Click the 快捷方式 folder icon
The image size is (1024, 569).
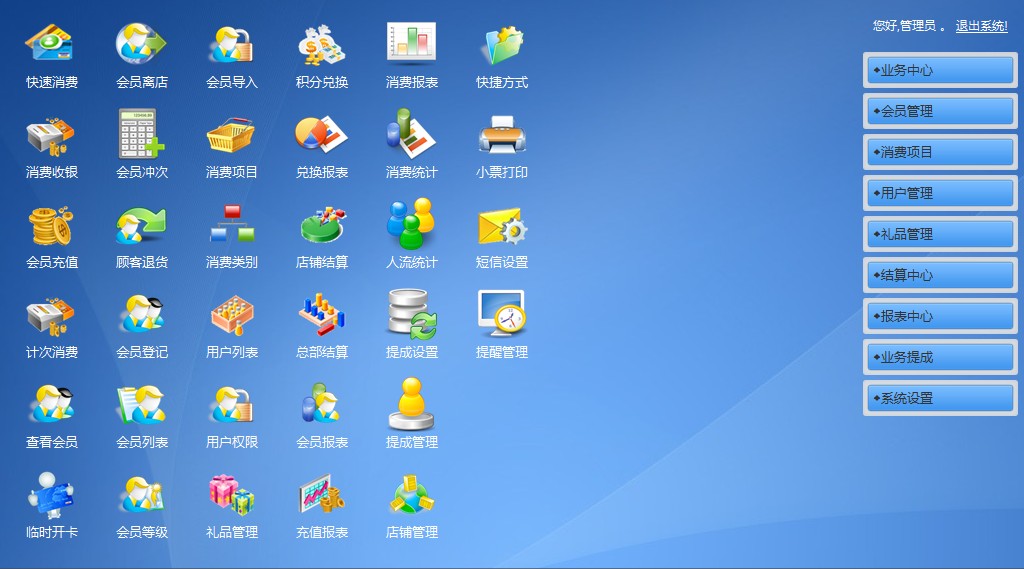pyautogui.click(x=502, y=44)
